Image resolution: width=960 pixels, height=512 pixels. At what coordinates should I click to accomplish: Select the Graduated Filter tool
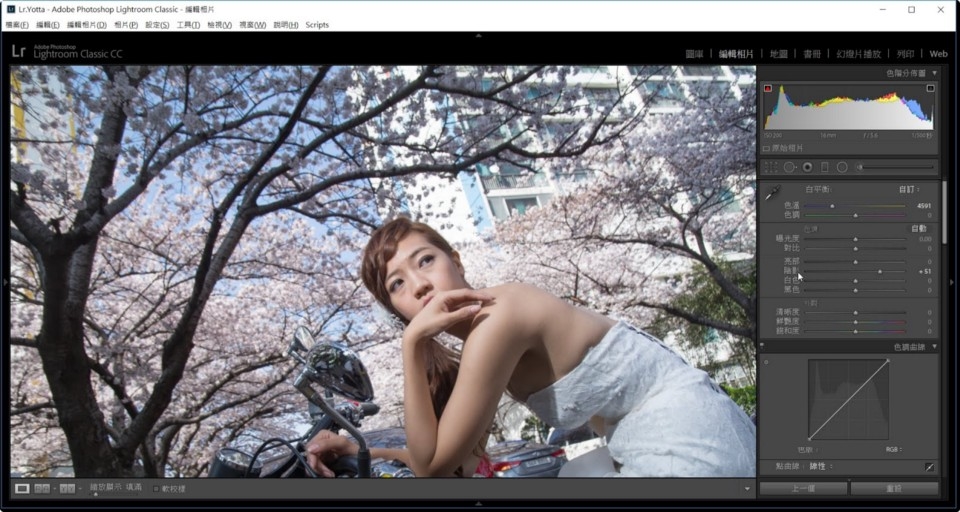(x=825, y=167)
